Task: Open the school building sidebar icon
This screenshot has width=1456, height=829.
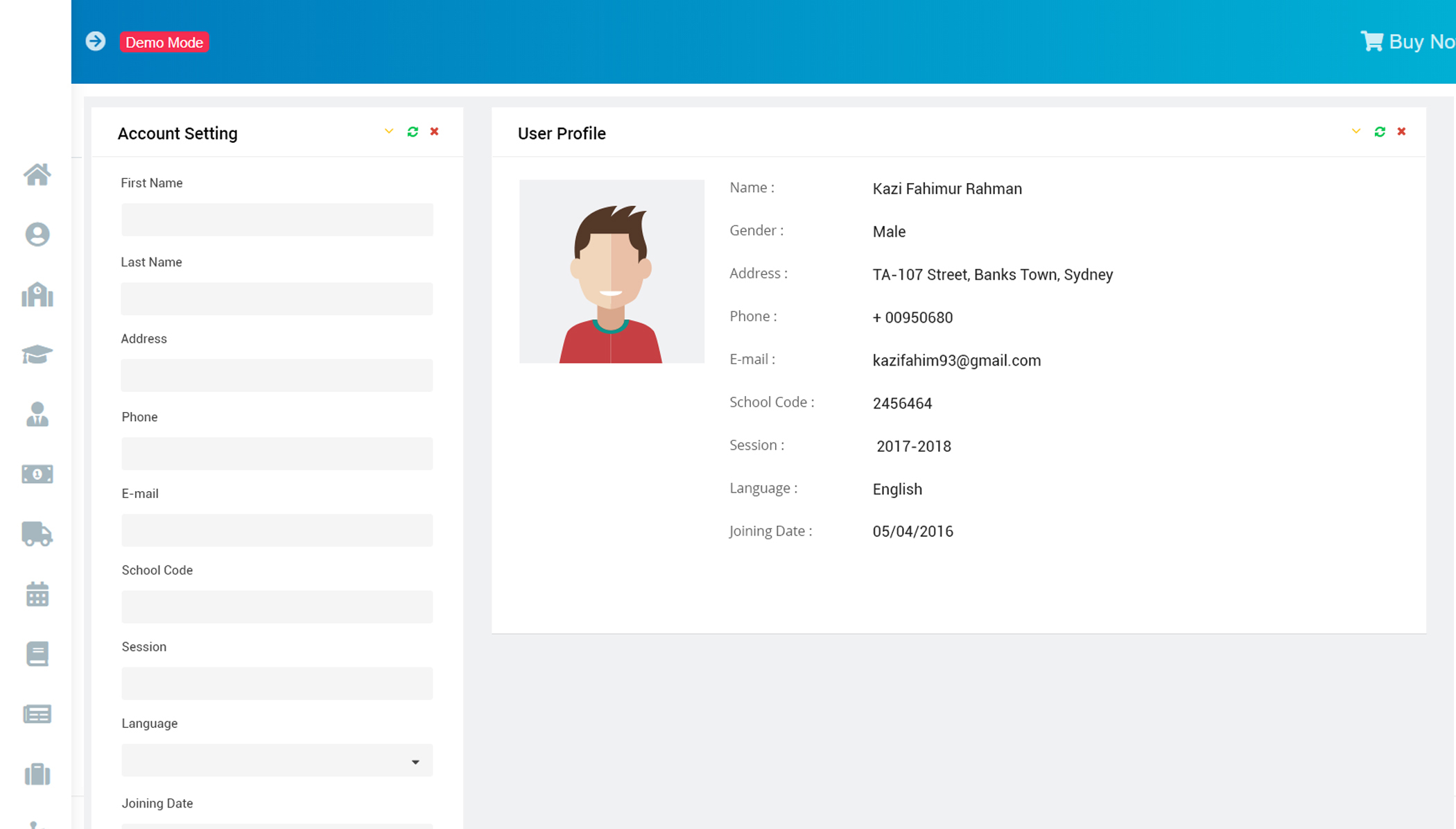Action: 37,294
